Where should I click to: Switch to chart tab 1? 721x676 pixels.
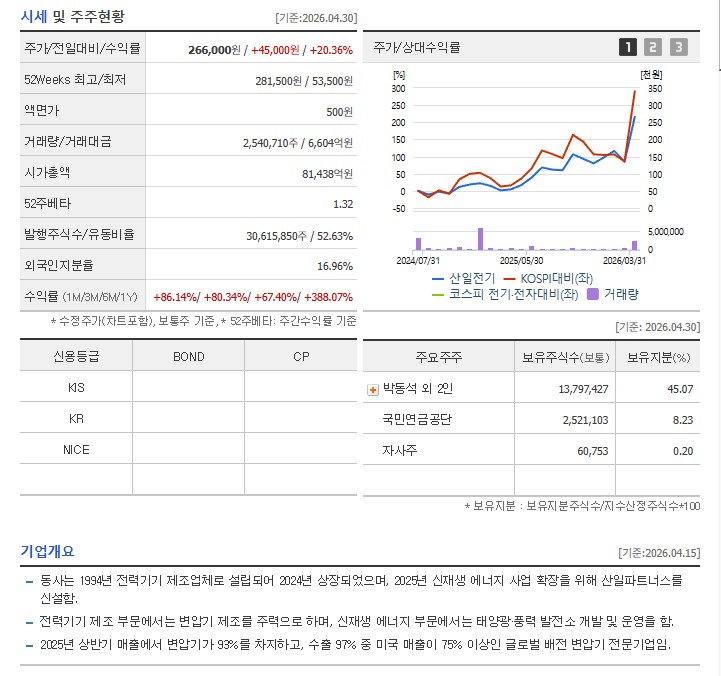click(x=628, y=47)
